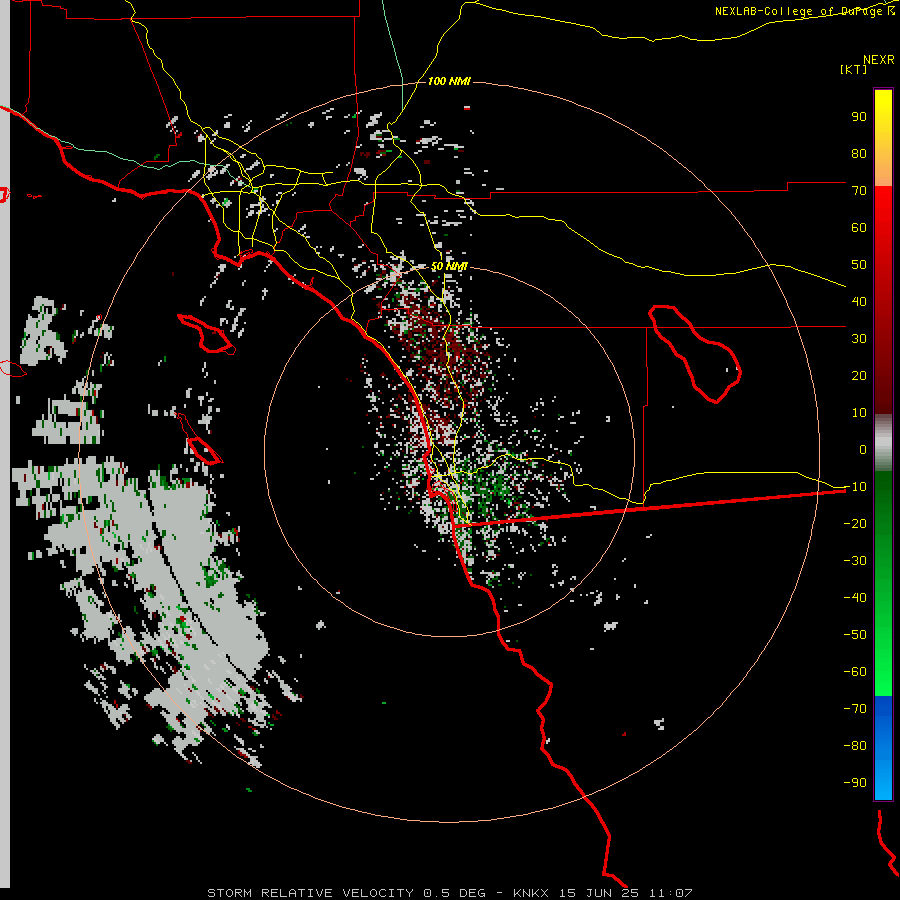Screen dimensions: 900x900
Task: Select the gray zero-velocity segment of scale
Action: [x=883, y=443]
